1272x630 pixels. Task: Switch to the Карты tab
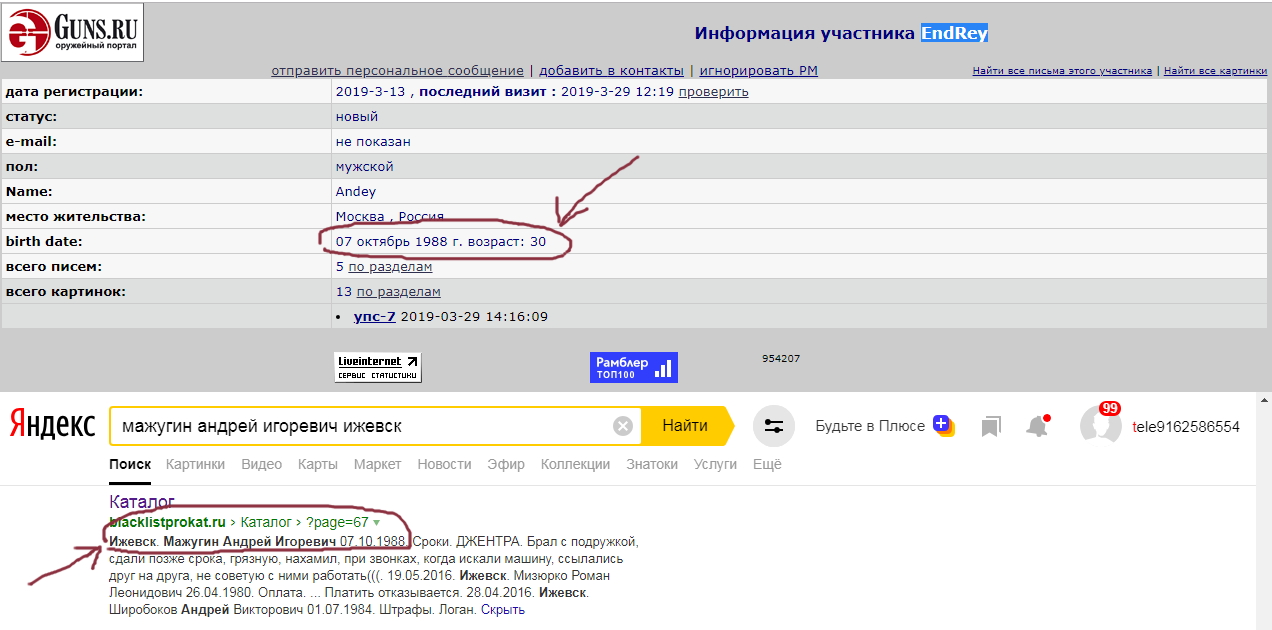pyautogui.click(x=317, y=464)
